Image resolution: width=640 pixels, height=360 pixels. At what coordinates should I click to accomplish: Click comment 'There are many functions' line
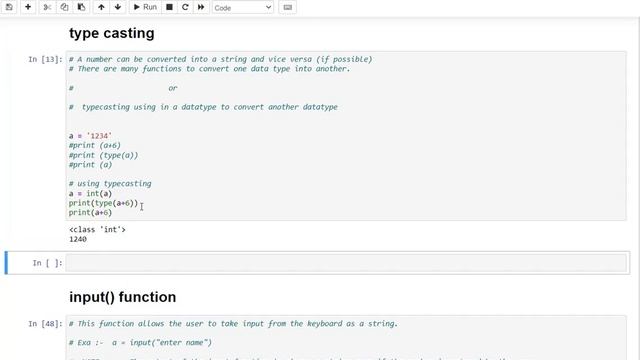pos(209,69)
